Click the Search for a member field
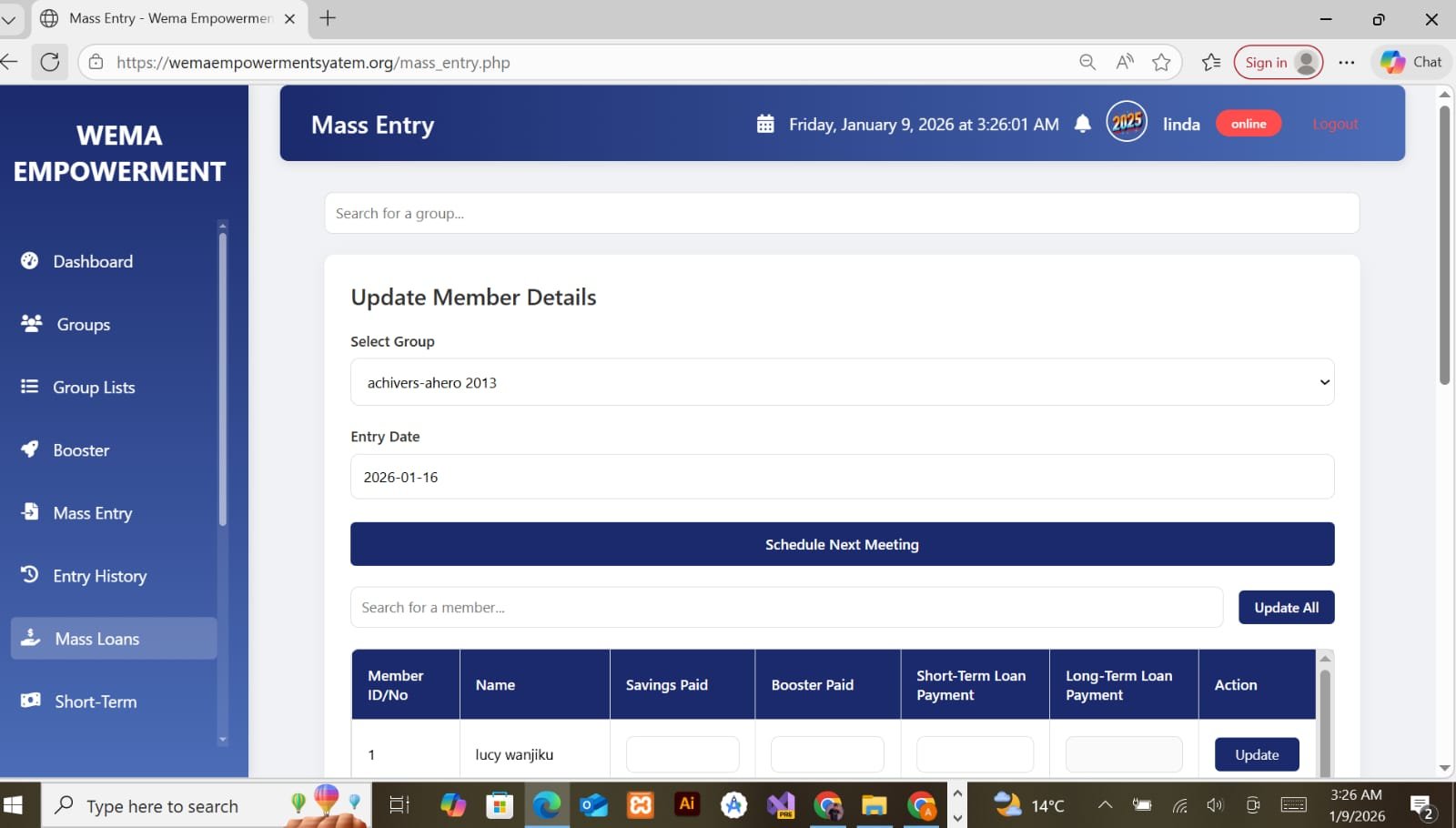 click(786, 607)
